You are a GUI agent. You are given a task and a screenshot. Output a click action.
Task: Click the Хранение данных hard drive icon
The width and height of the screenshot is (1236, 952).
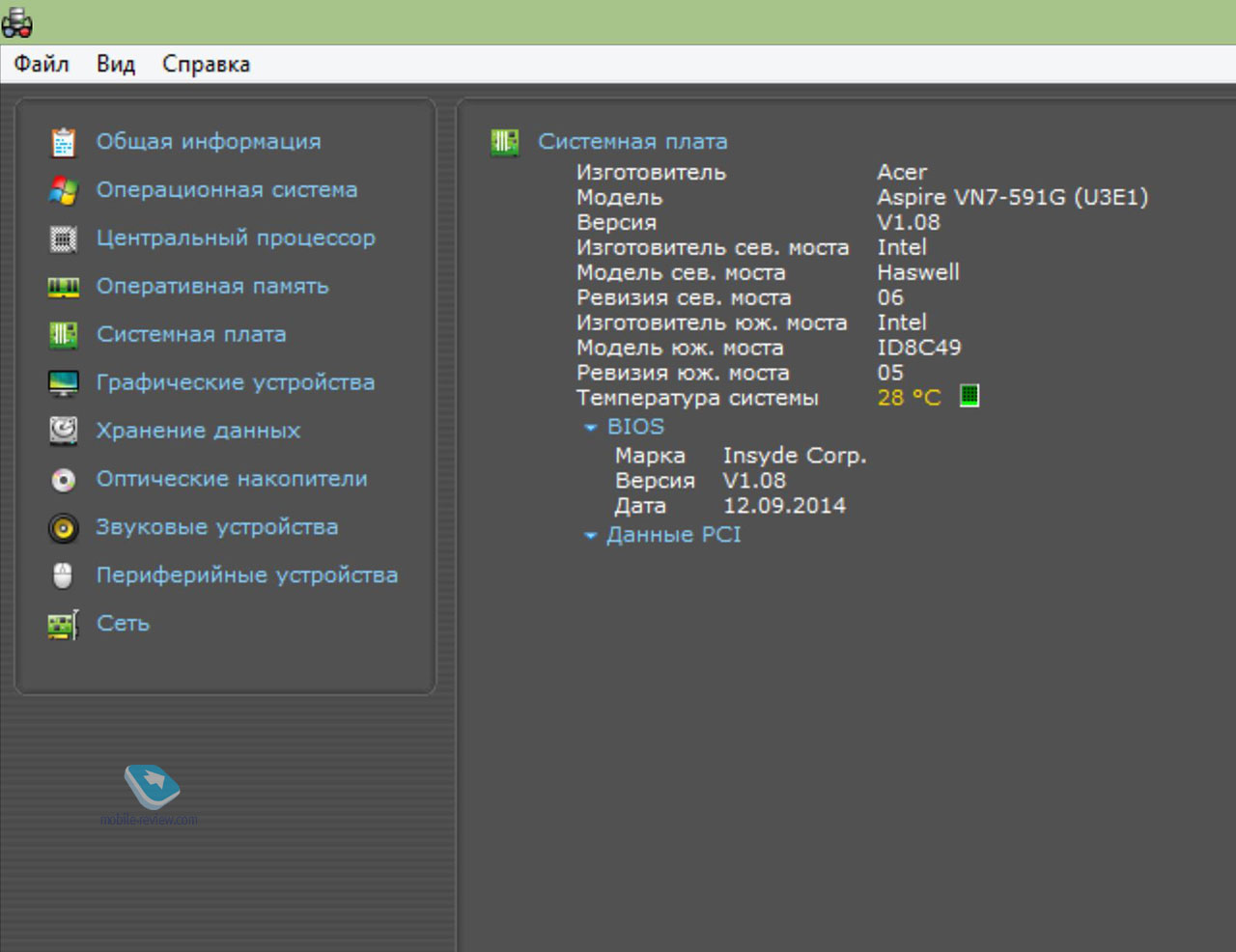[x=64, y=431]
